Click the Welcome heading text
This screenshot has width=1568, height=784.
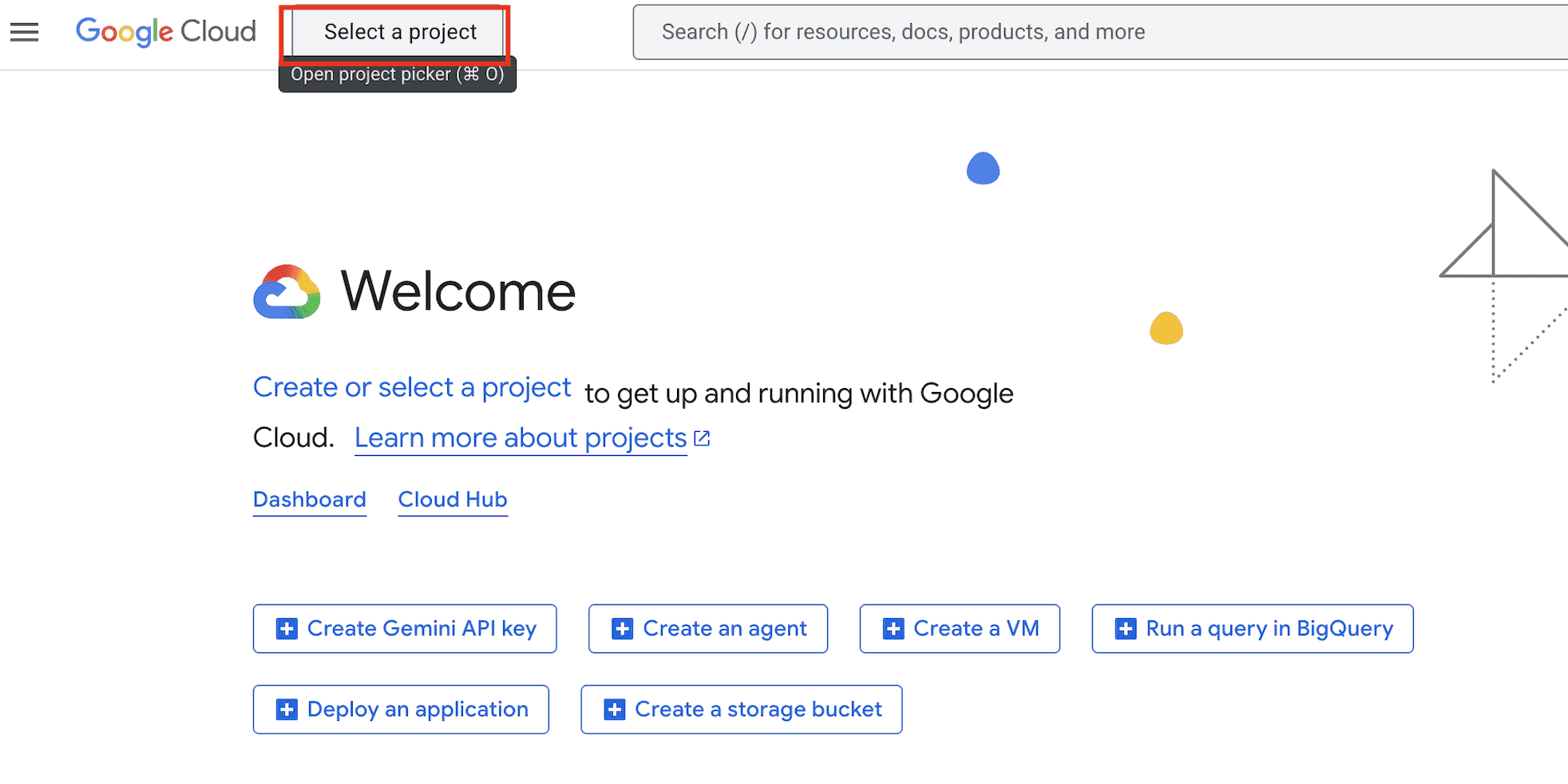point(458,291)
